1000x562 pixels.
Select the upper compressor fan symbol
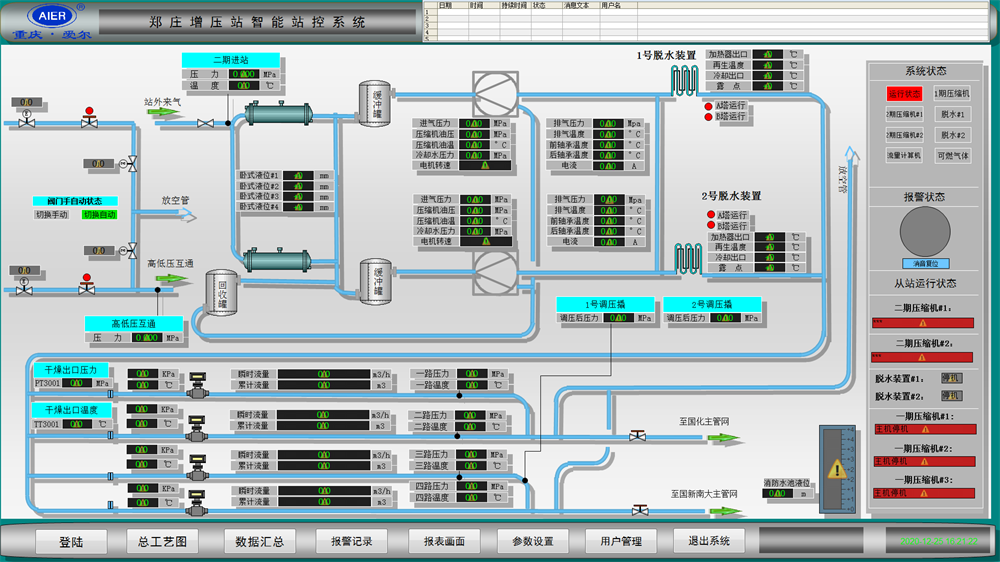coord(495,94)
